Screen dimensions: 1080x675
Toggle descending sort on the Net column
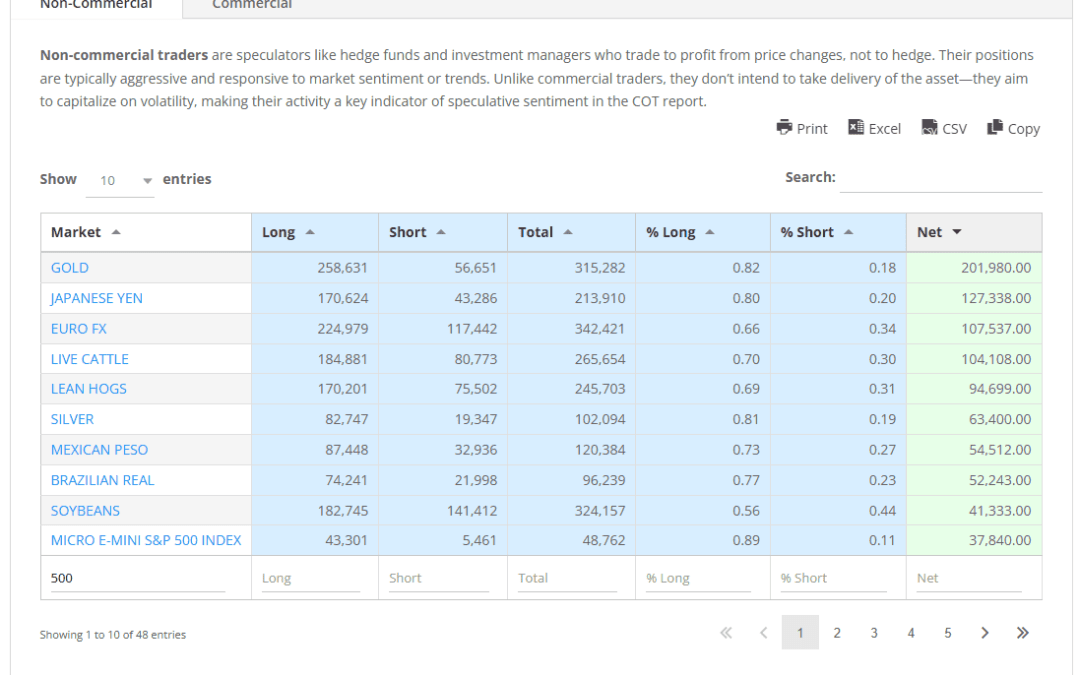(958, 231)
